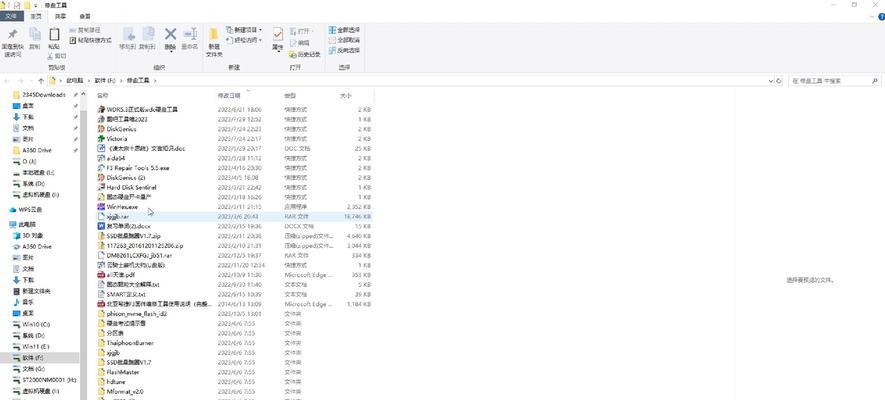The width and height of the screenshot is (885, 400).
Task: Click the 此电脑 breadcrumb in the address bar
Action: click(x=75, y=81)
